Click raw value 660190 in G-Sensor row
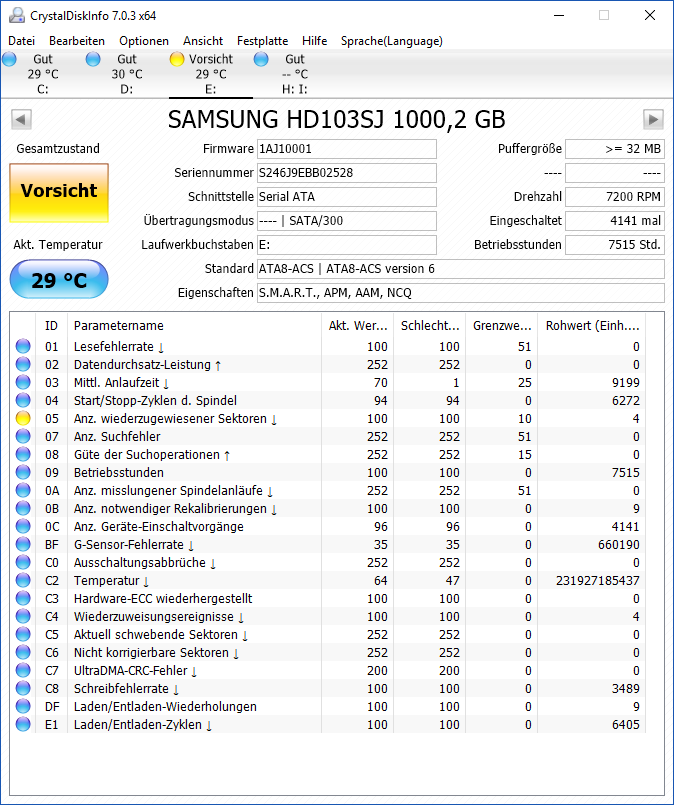Image resolution: width=674 pixels, height=805 pixels. click(x=619, y=545)
